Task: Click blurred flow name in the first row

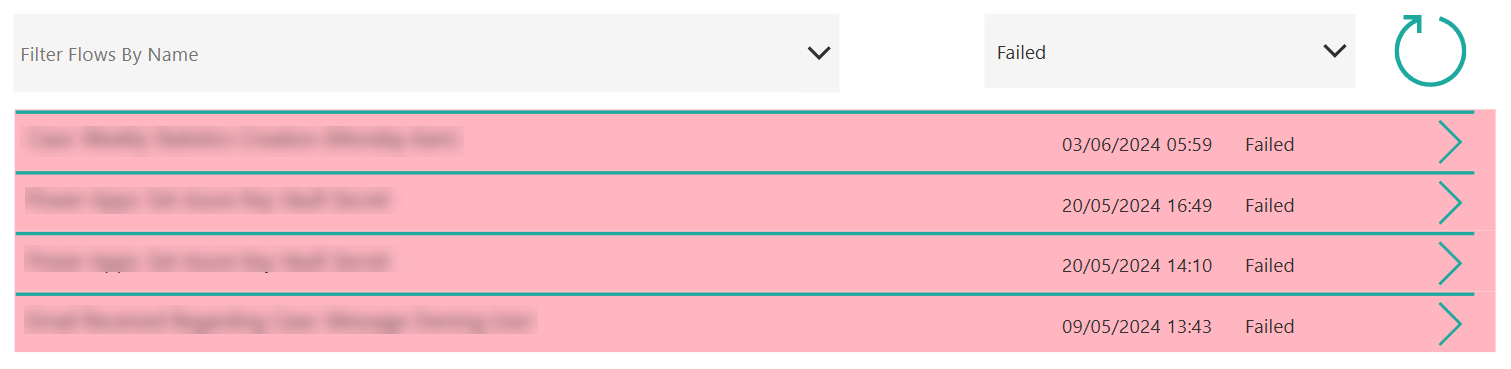Action: pos(243,139)
